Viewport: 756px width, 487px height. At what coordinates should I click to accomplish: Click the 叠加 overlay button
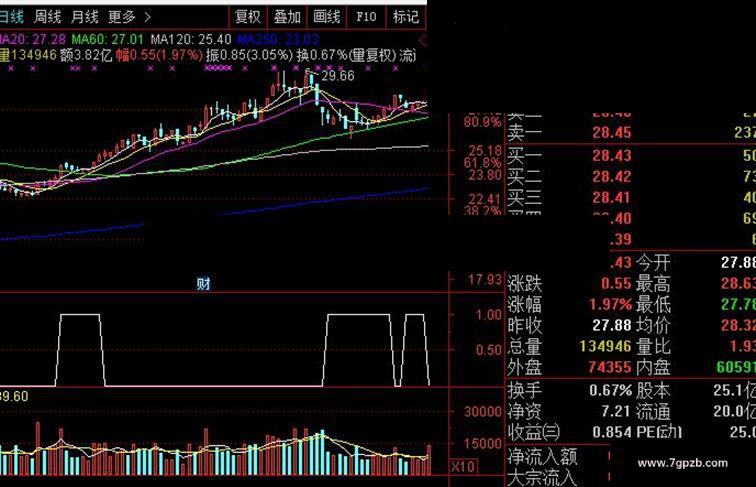coord(287,17)
